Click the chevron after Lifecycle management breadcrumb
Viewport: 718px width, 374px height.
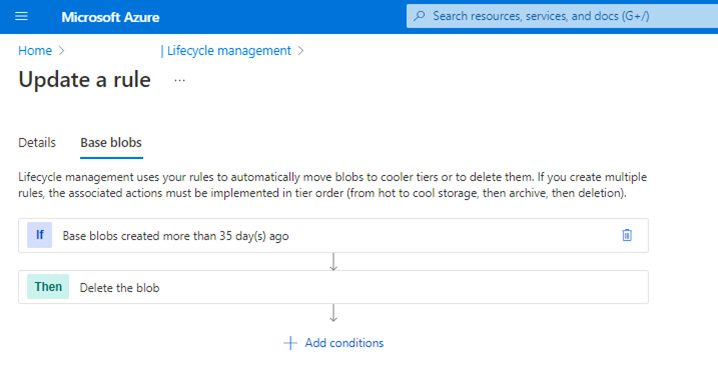pos(300,50)
